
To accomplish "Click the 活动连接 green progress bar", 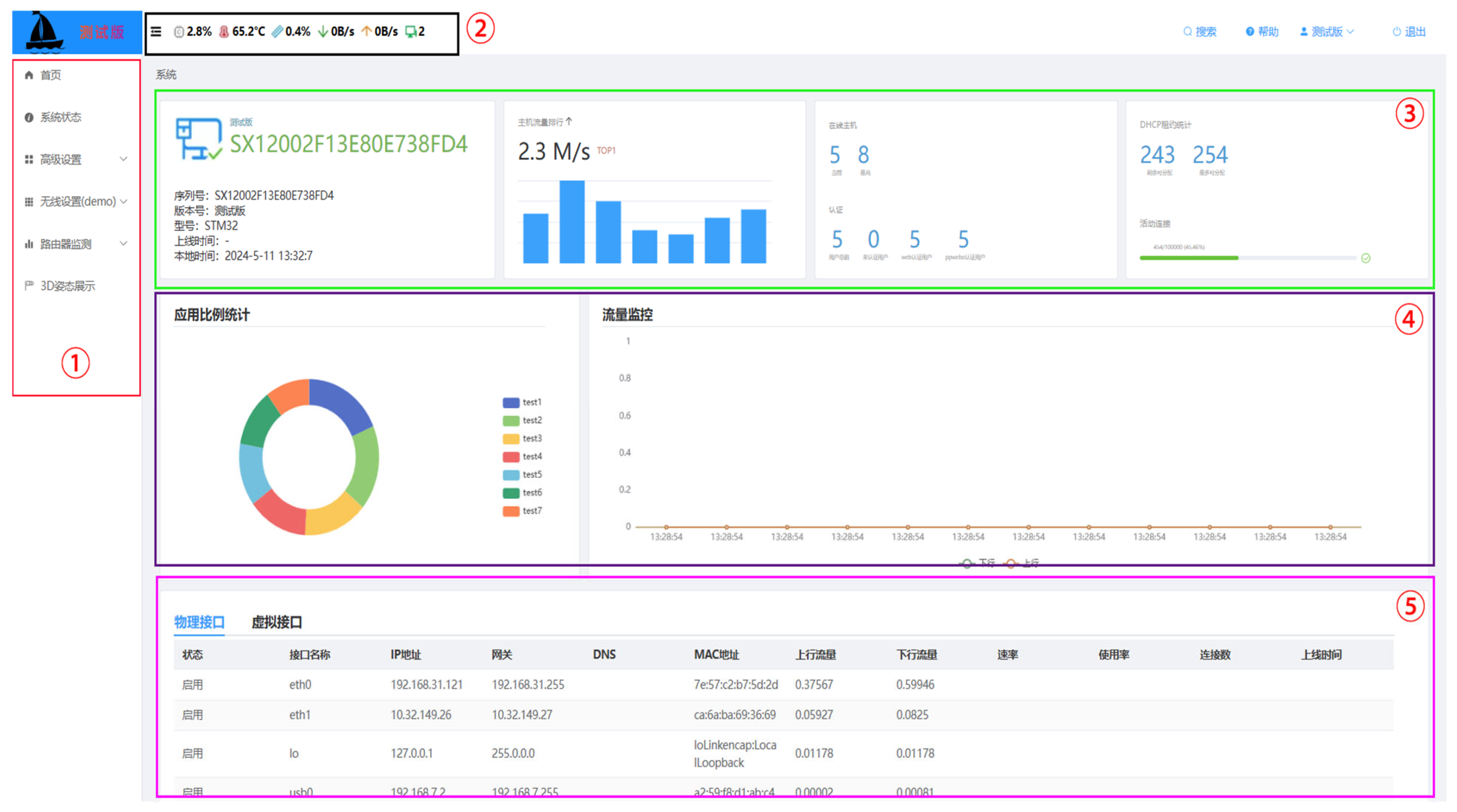I will (x=1188, y=258).
